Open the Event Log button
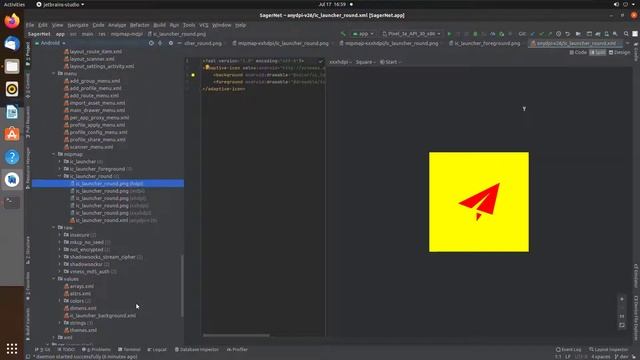 pyautogui.click(x=569, y=349)
